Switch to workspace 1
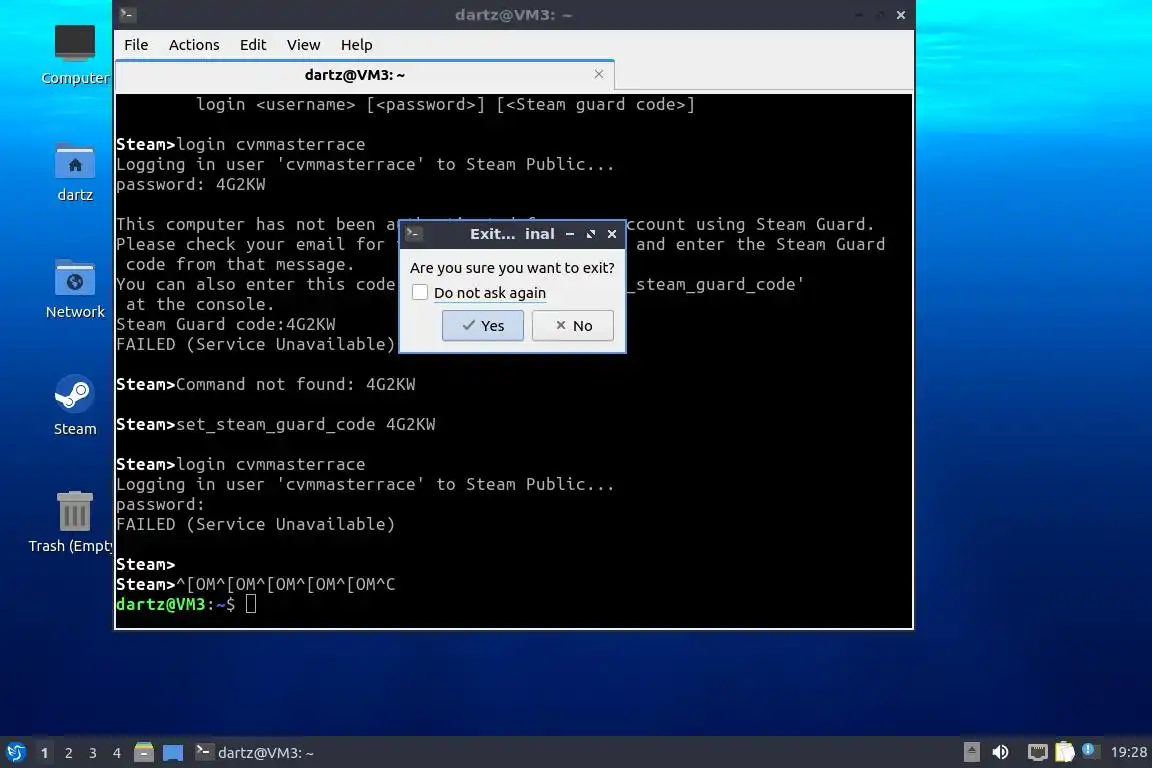Image resolution: width=1152 pixels, height=768 pixels. [44, 753]
